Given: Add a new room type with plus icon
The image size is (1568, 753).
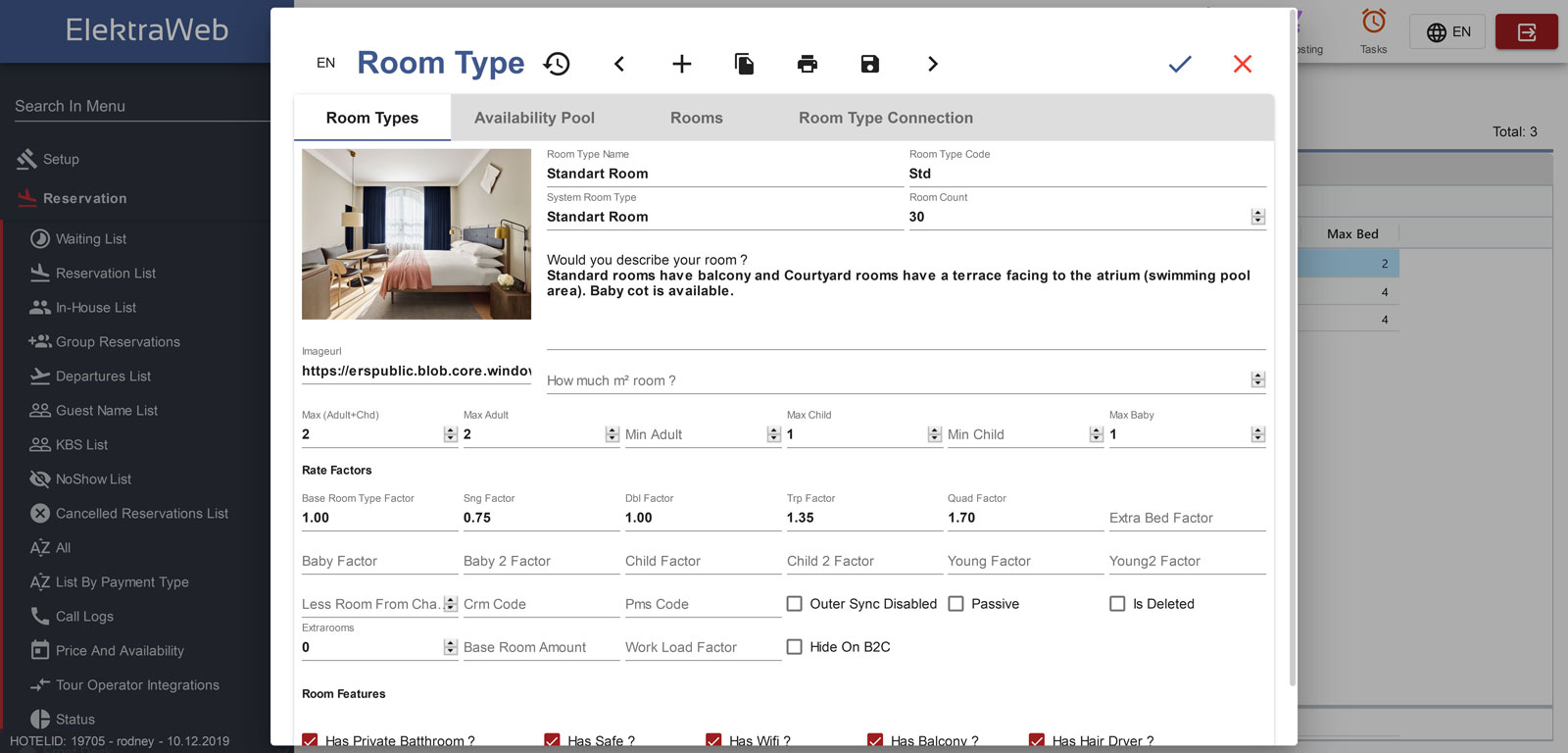Looking at the screenshot, I should (682, 64).
